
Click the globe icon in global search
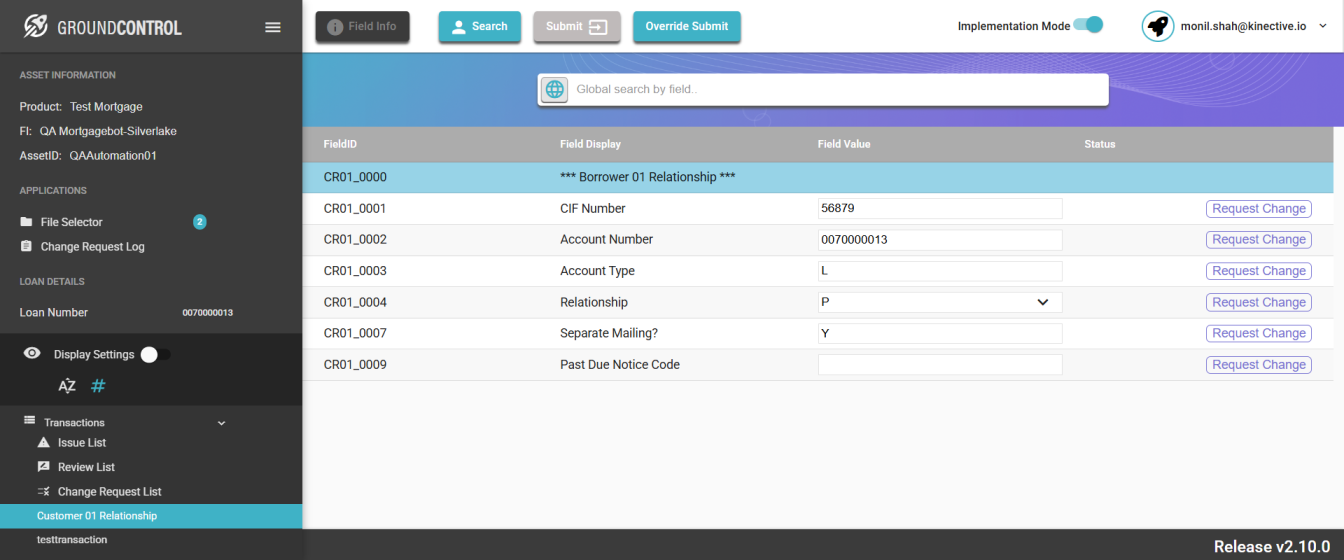pos(554,89)
